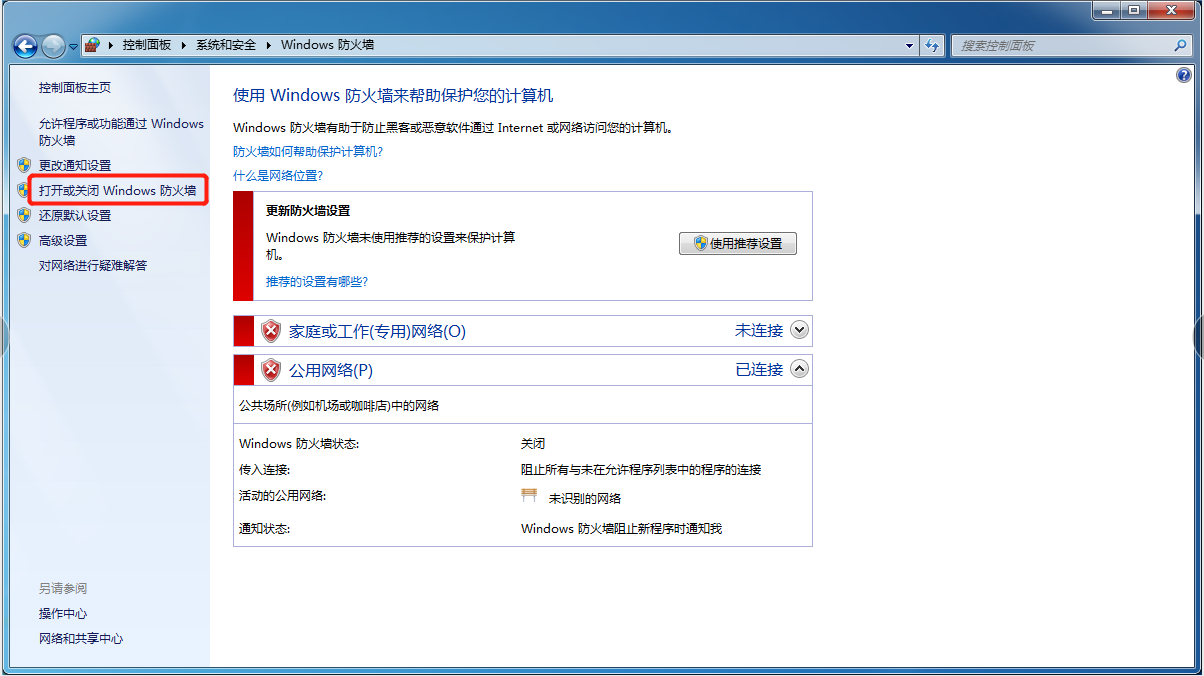Open the 打开或关闭 Windows 防火墙 link
Viewport: 1204px width, 676px height.
117,190
